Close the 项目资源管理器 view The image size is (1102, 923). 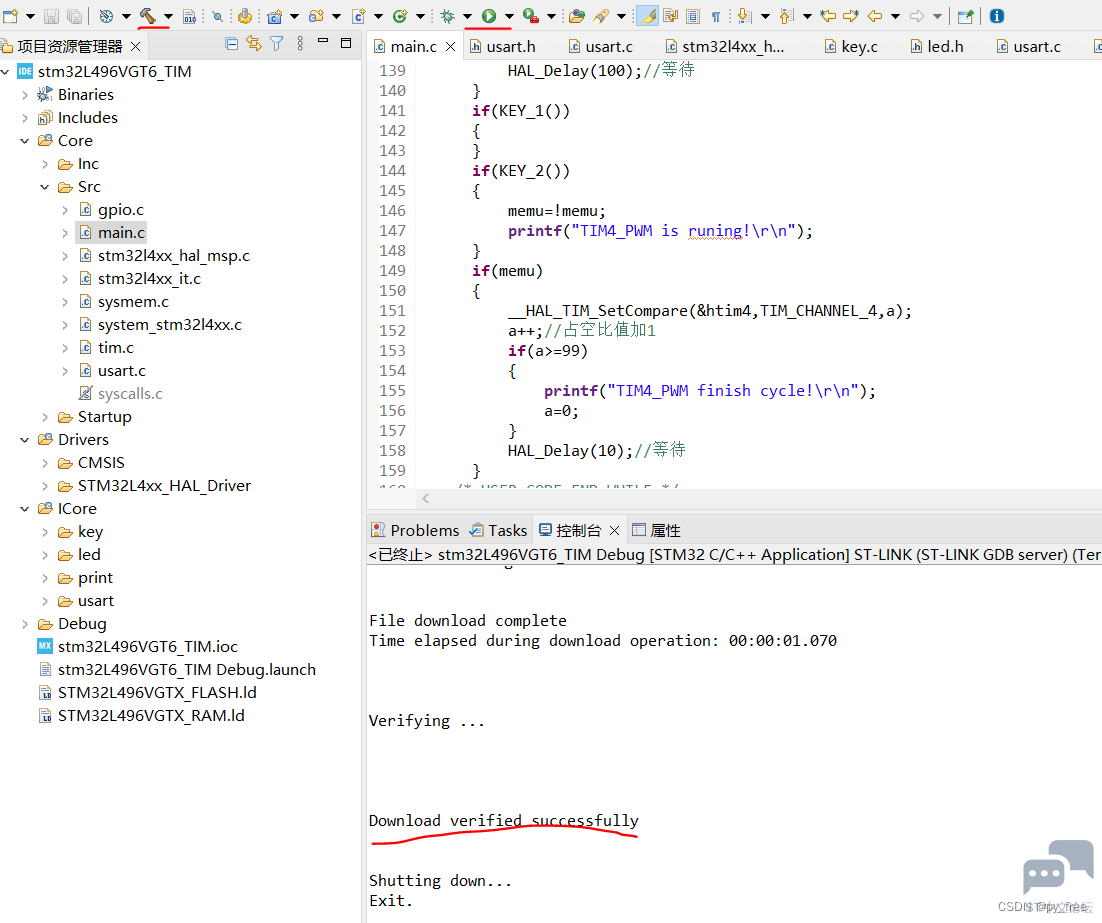136,46
